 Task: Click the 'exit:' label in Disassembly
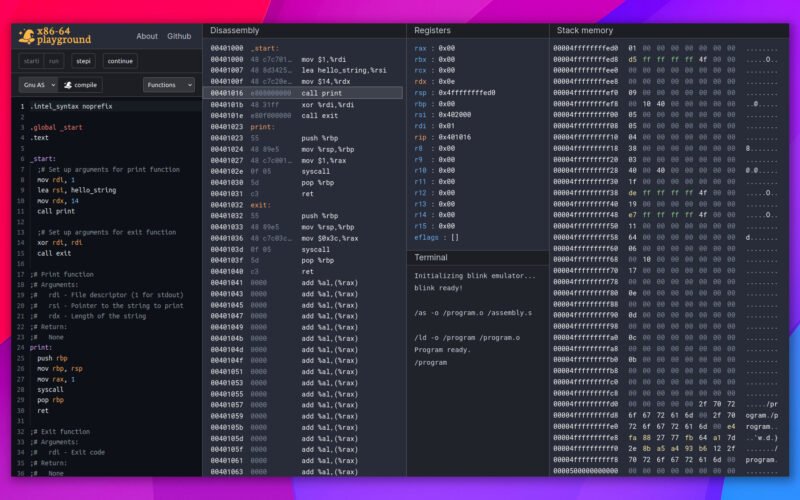click(x=262, y=205)
